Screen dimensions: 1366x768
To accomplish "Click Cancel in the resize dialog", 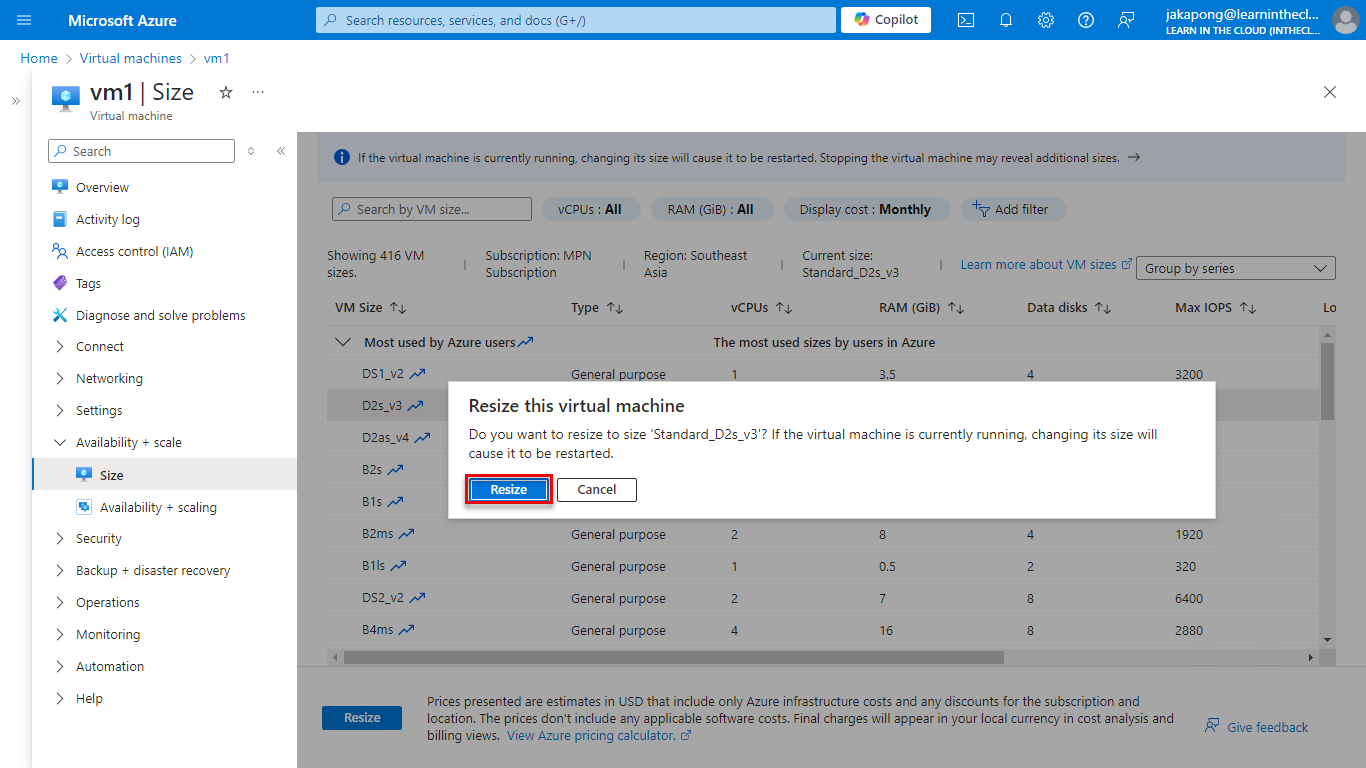I will (596, 489).
